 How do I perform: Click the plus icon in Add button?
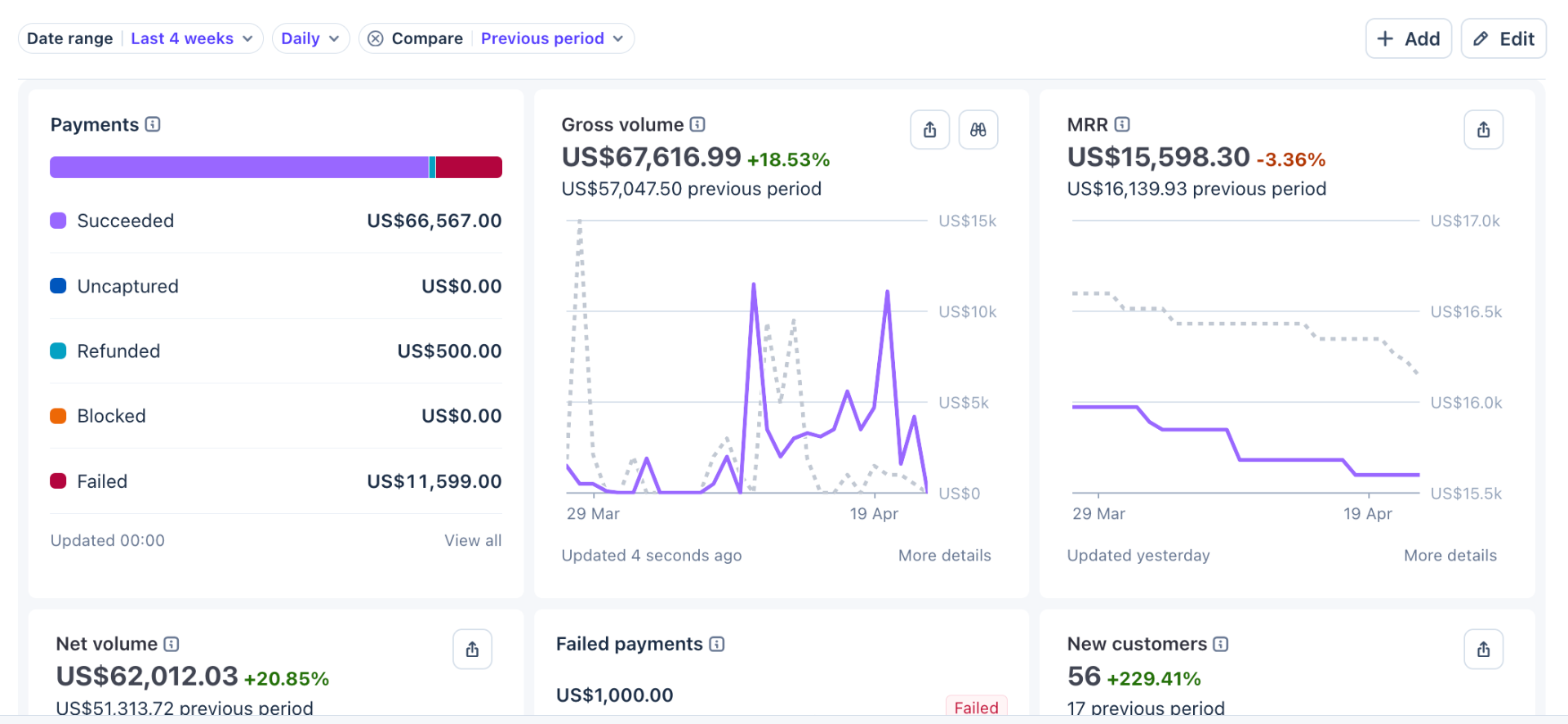pos(1385,38)
